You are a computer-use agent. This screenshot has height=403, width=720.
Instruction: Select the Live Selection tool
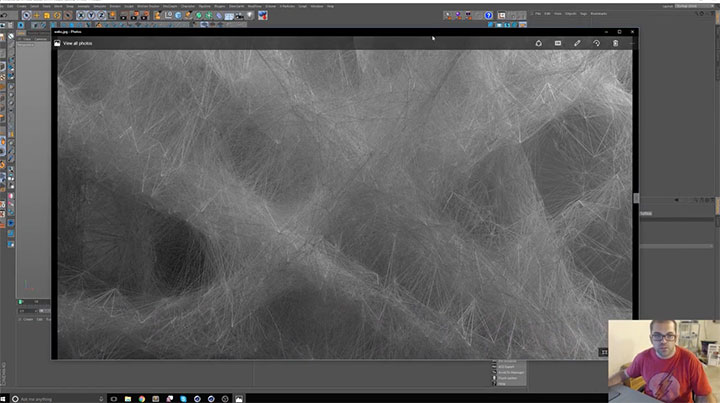(x=26, y=16)
